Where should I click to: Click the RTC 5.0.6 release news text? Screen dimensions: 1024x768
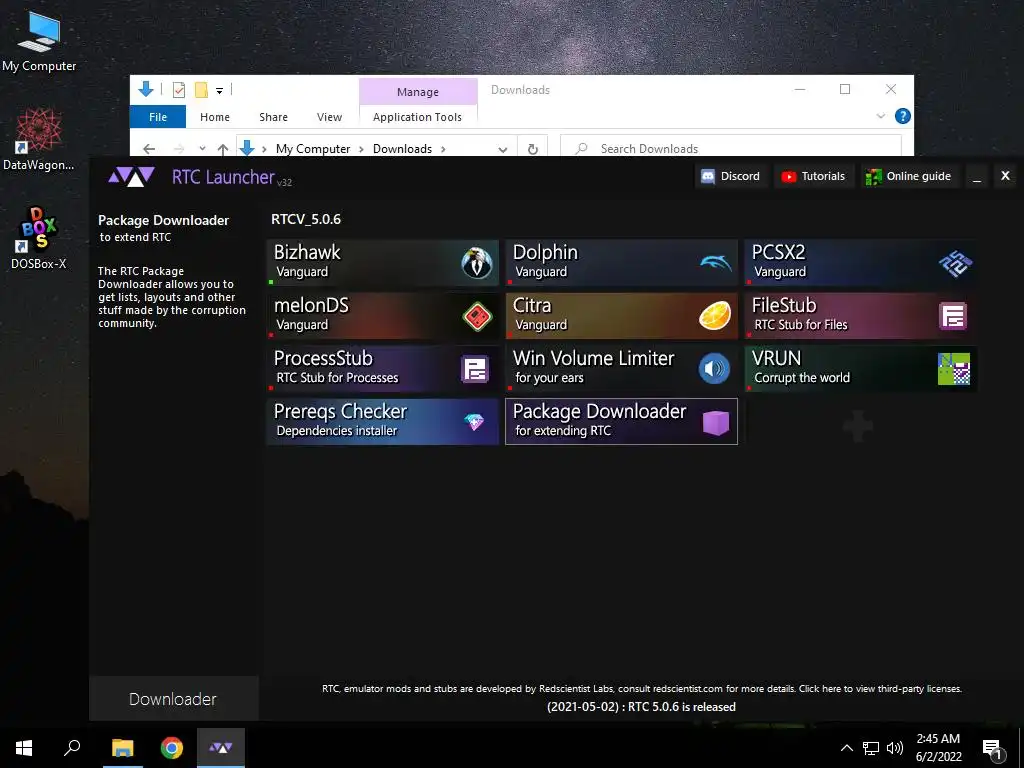pyautogui.click(x=641, y=707)
